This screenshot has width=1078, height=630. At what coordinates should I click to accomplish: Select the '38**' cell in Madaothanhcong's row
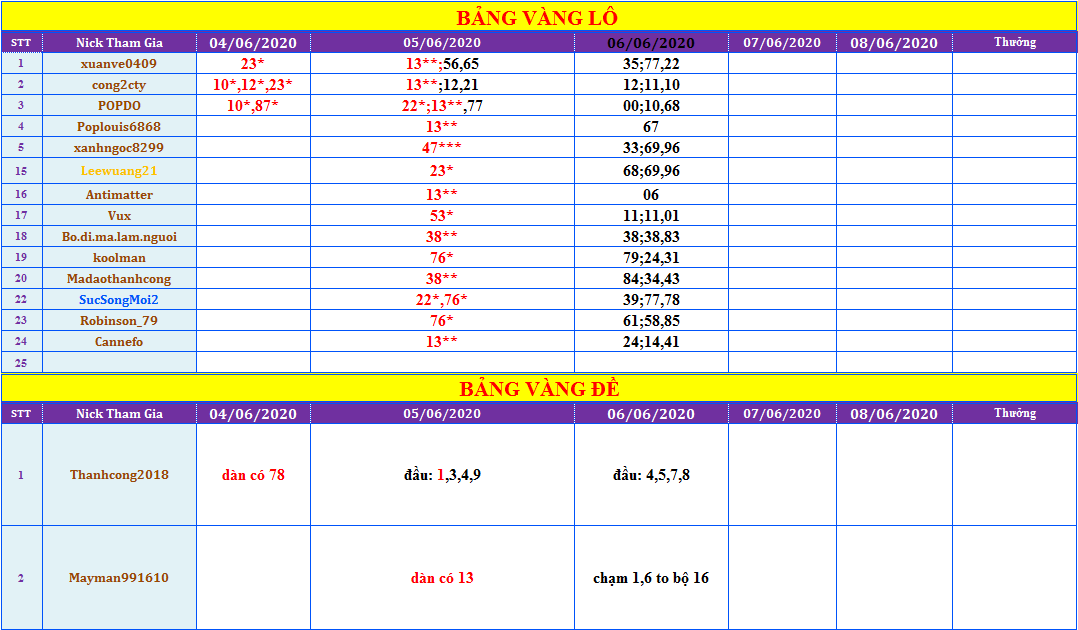pyautogui.click(x=442, y=279)
